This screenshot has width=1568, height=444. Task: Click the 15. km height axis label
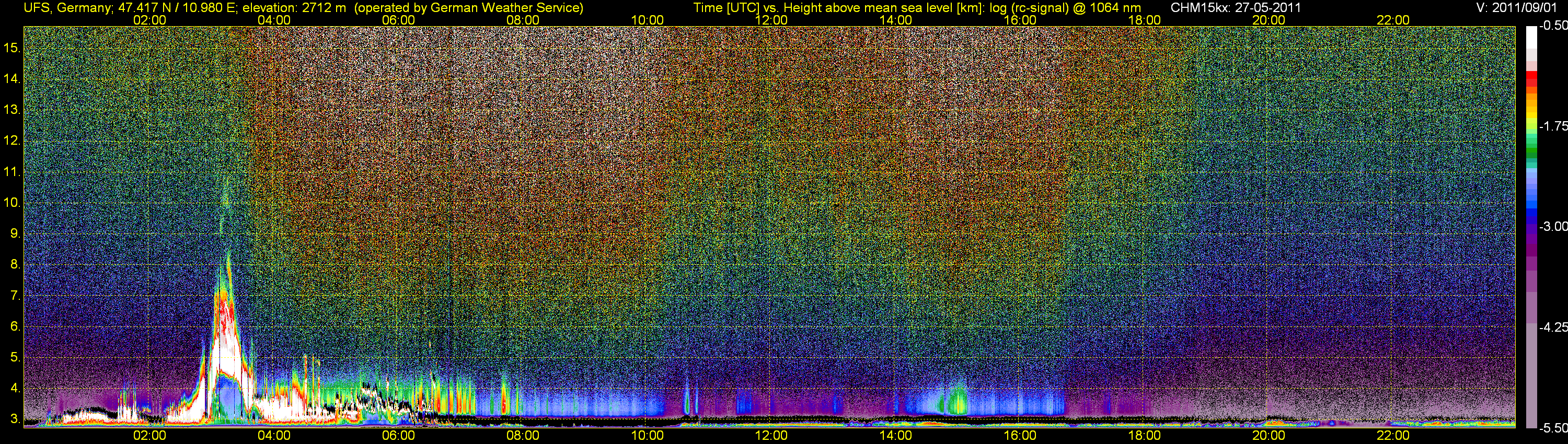click(x=12, y=48)
